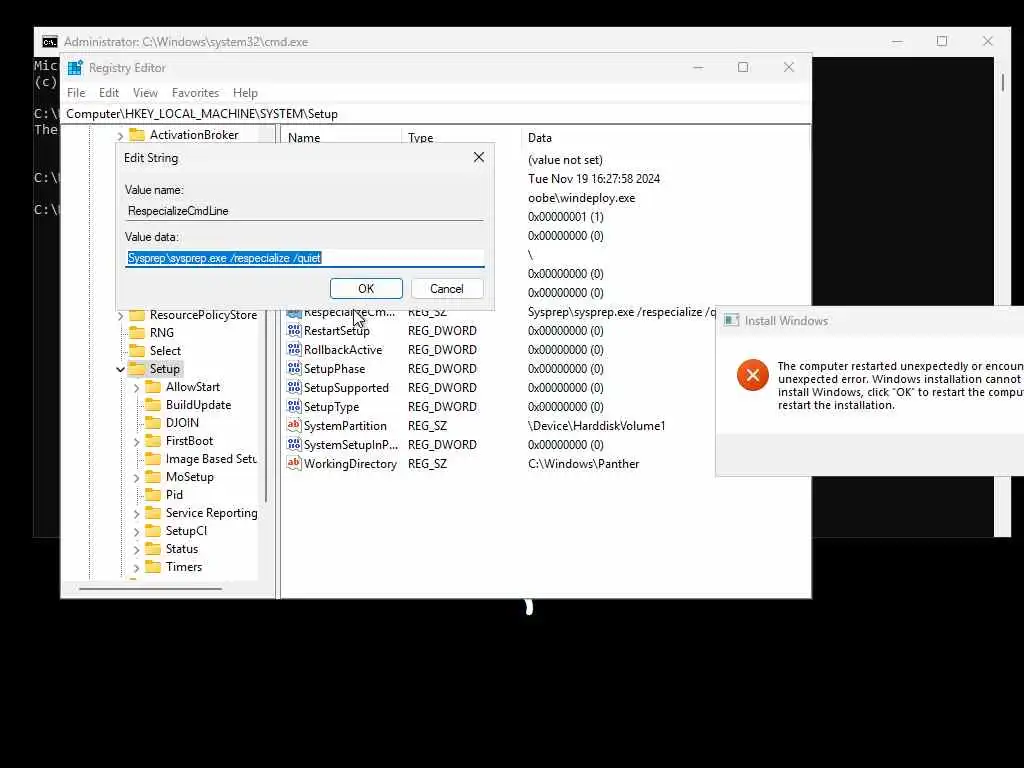The height and width of the screenshot is (768, 1024).
Task: Confirm the Edit String dialog with OK
Action: (366, 289)
